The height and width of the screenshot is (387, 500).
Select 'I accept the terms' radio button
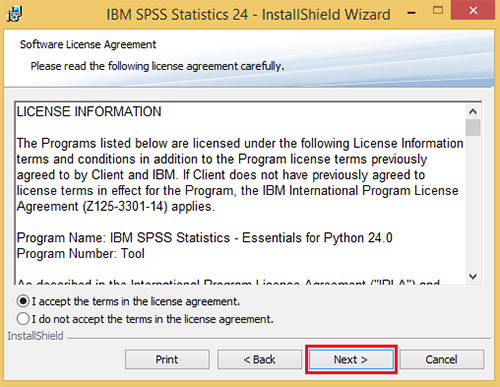(23, 301)
